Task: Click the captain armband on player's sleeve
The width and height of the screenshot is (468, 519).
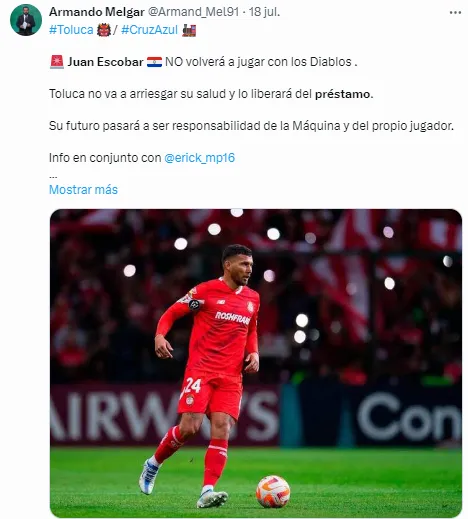Action: click(x=194, y=304)
